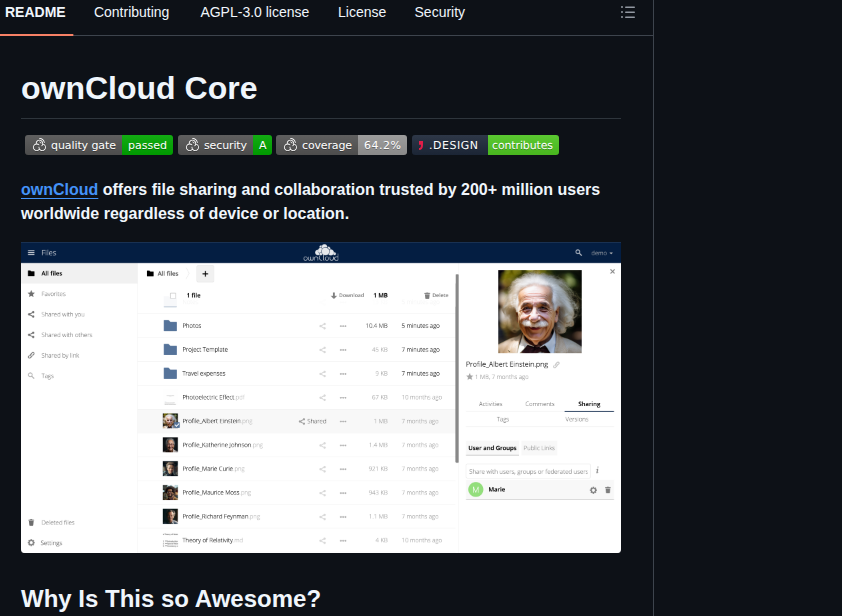The height and width of the screenshot is (616, 842).
Task: Open the Tags tab in details panel
Action: point(503,419)
